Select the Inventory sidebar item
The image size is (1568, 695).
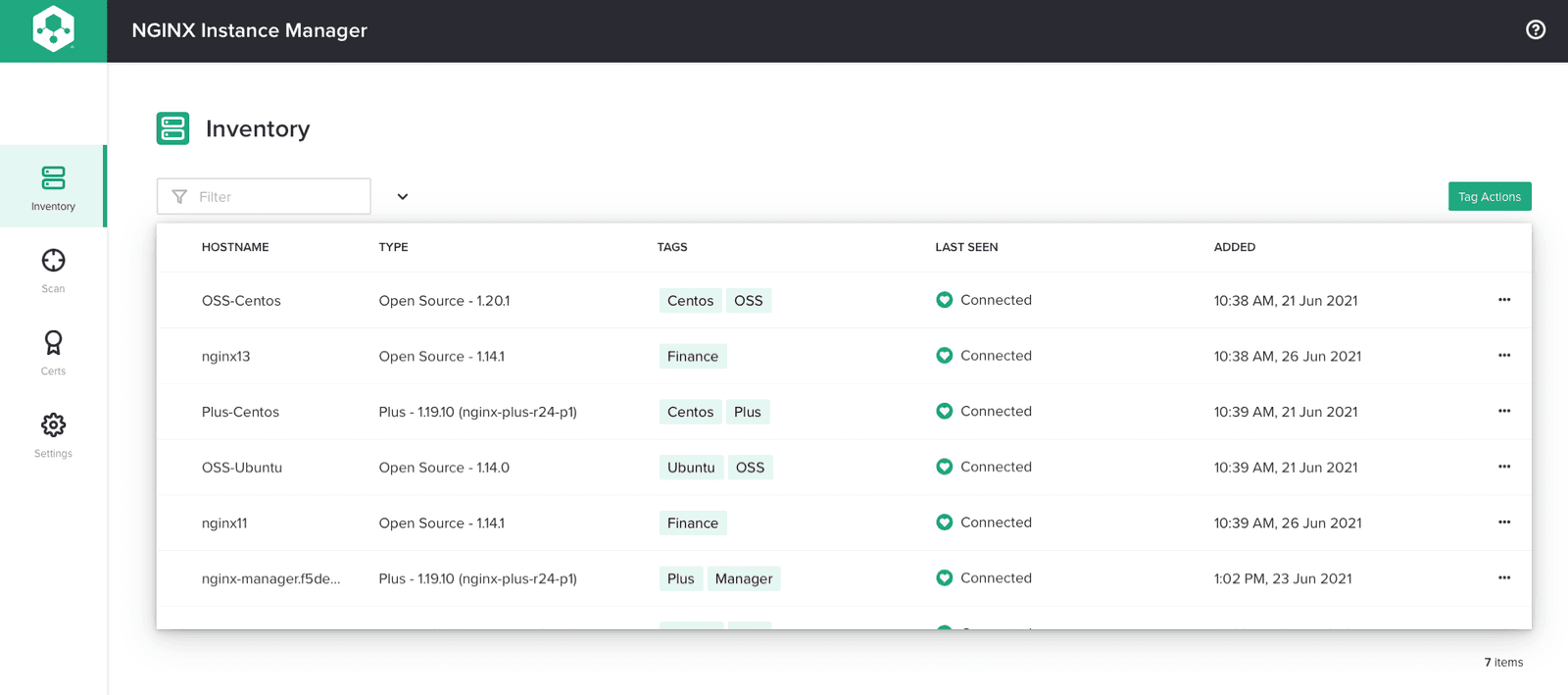coord(53,187)
